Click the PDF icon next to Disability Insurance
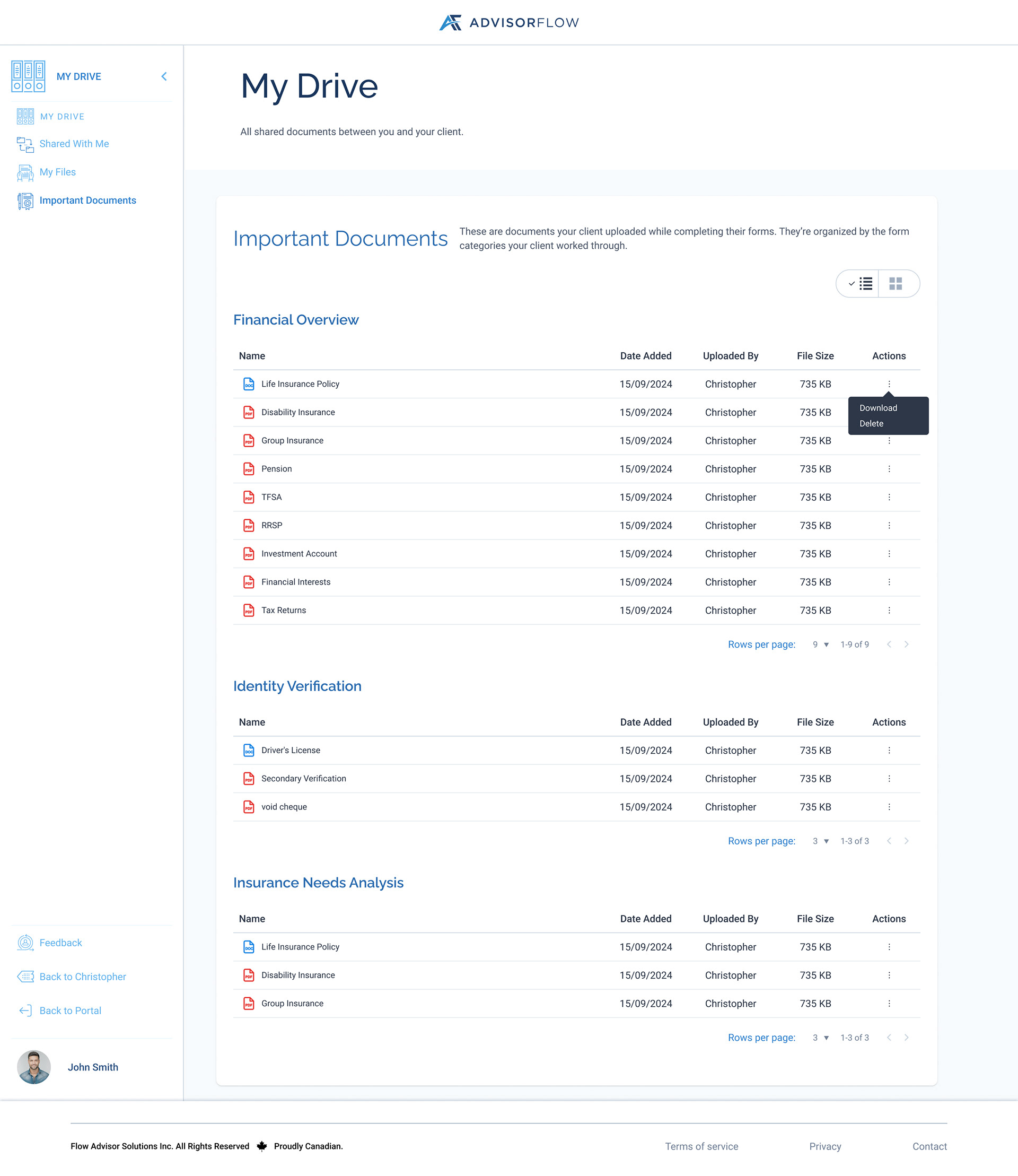Viewport: 1018px width, 1176px height. (x=248, y=412)
